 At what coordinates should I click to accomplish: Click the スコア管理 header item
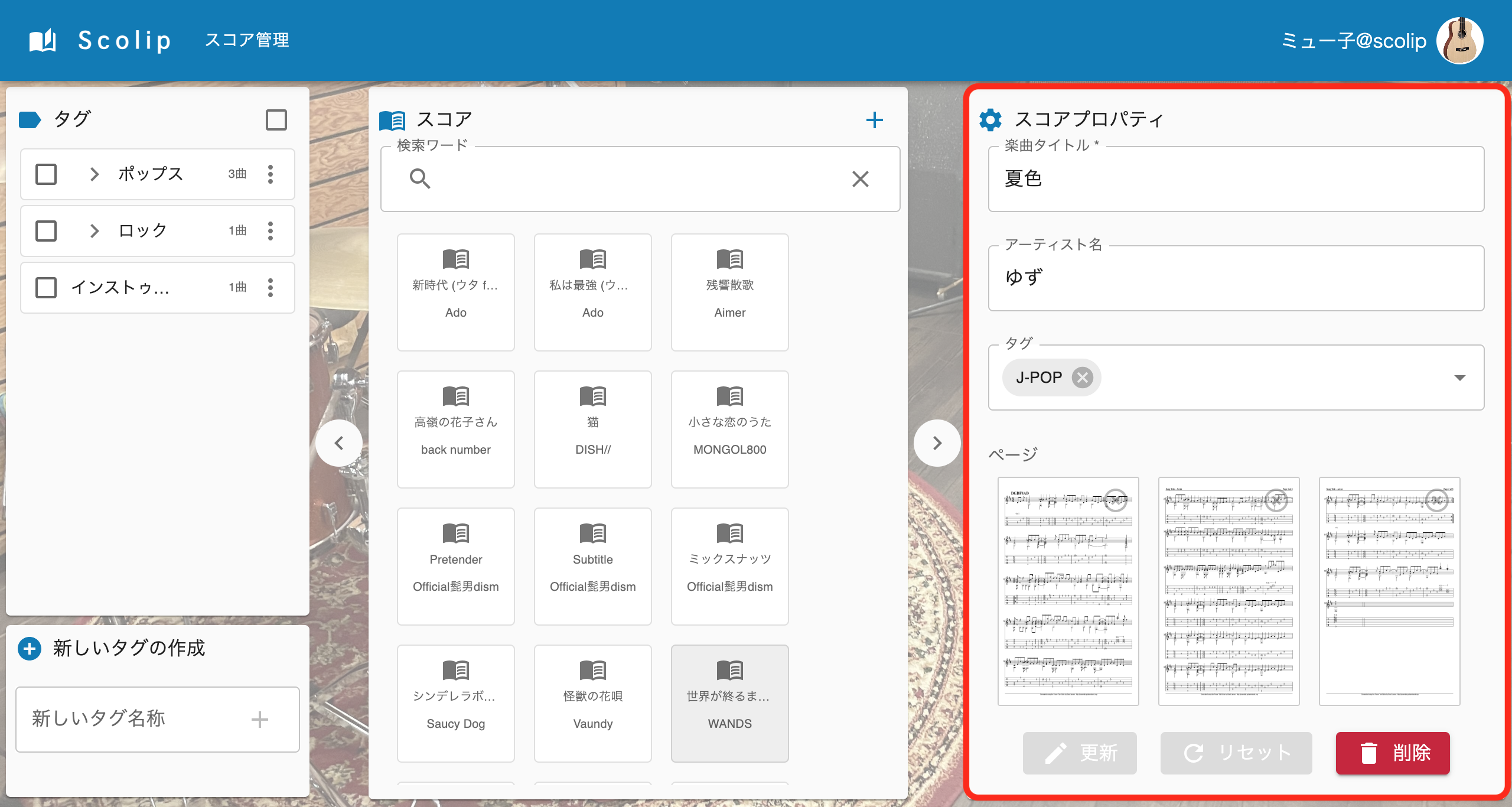coord(247,40)
